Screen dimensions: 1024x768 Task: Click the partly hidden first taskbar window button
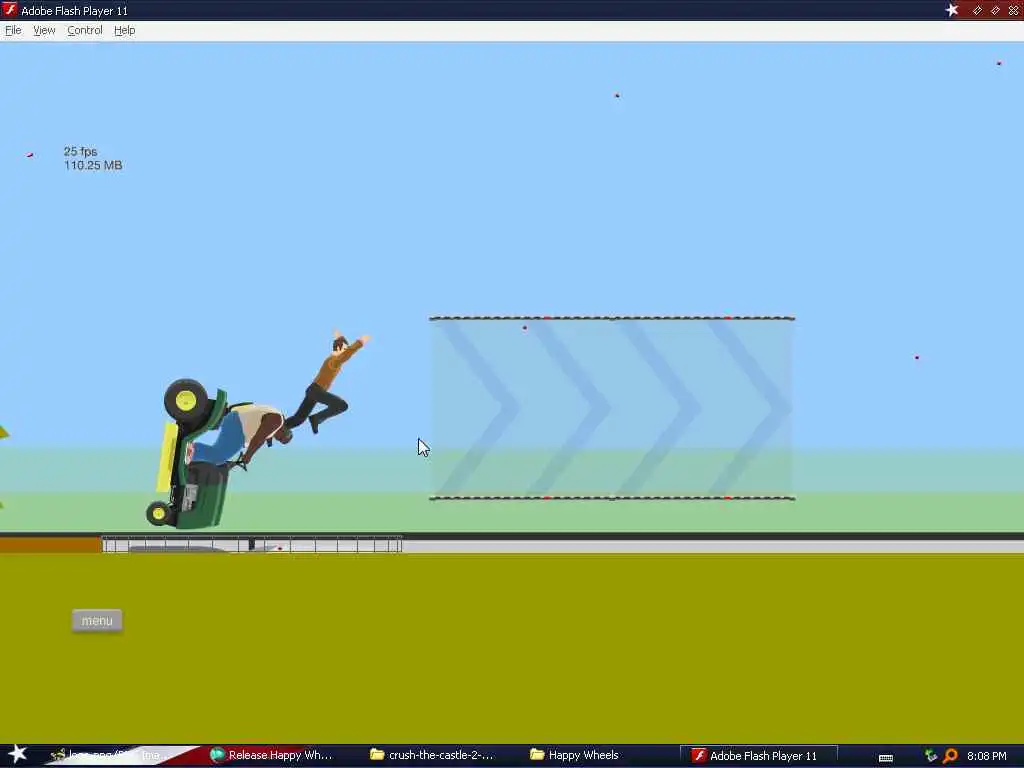[x=111, y=756]
